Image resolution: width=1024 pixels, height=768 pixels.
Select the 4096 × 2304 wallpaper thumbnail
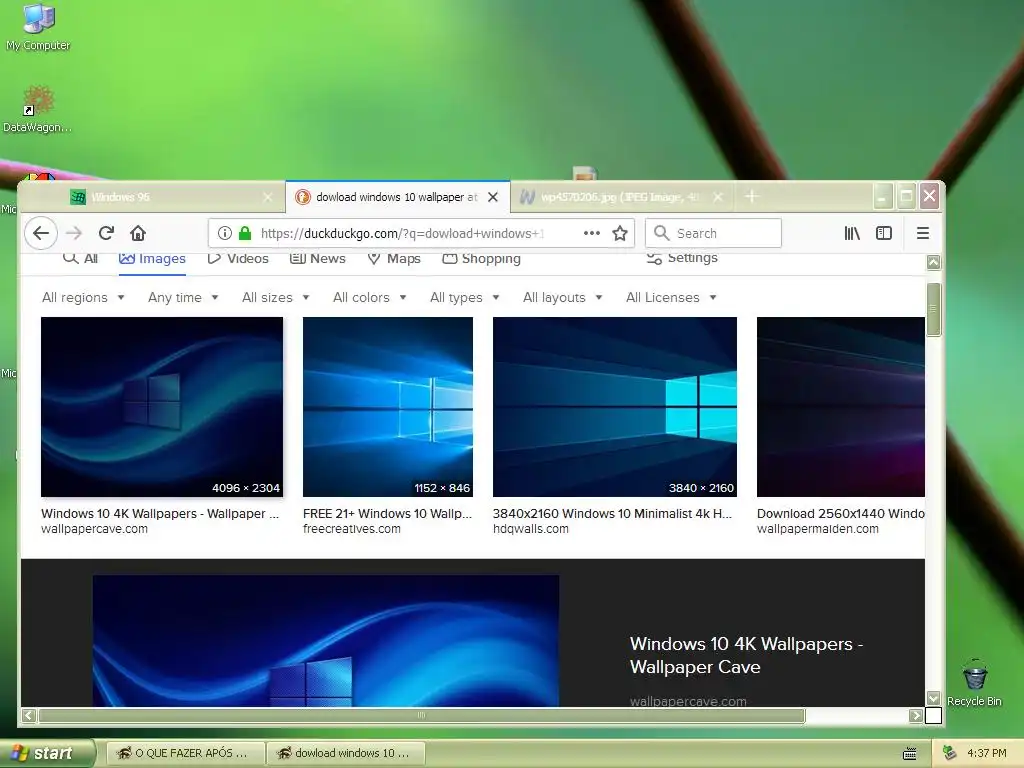click(x=162, y=407)
